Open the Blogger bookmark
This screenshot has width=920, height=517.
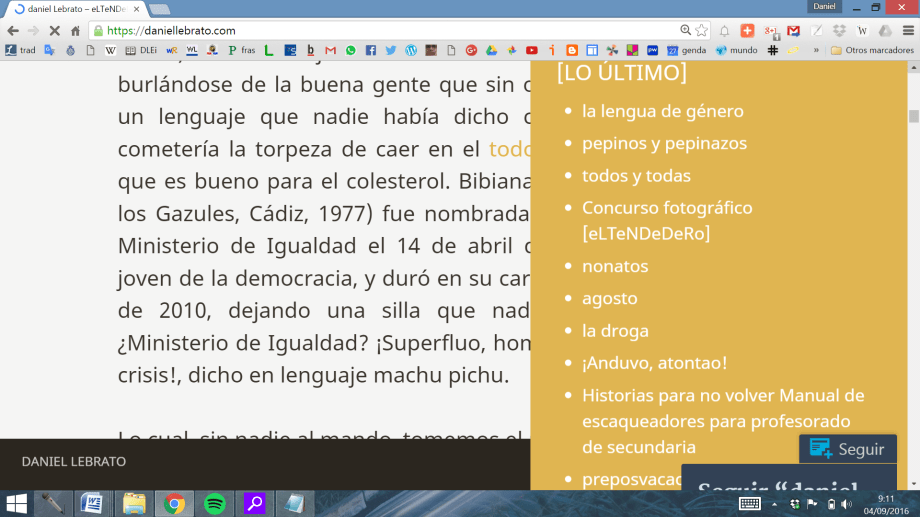pyautogui.click(x=572, y=50)
